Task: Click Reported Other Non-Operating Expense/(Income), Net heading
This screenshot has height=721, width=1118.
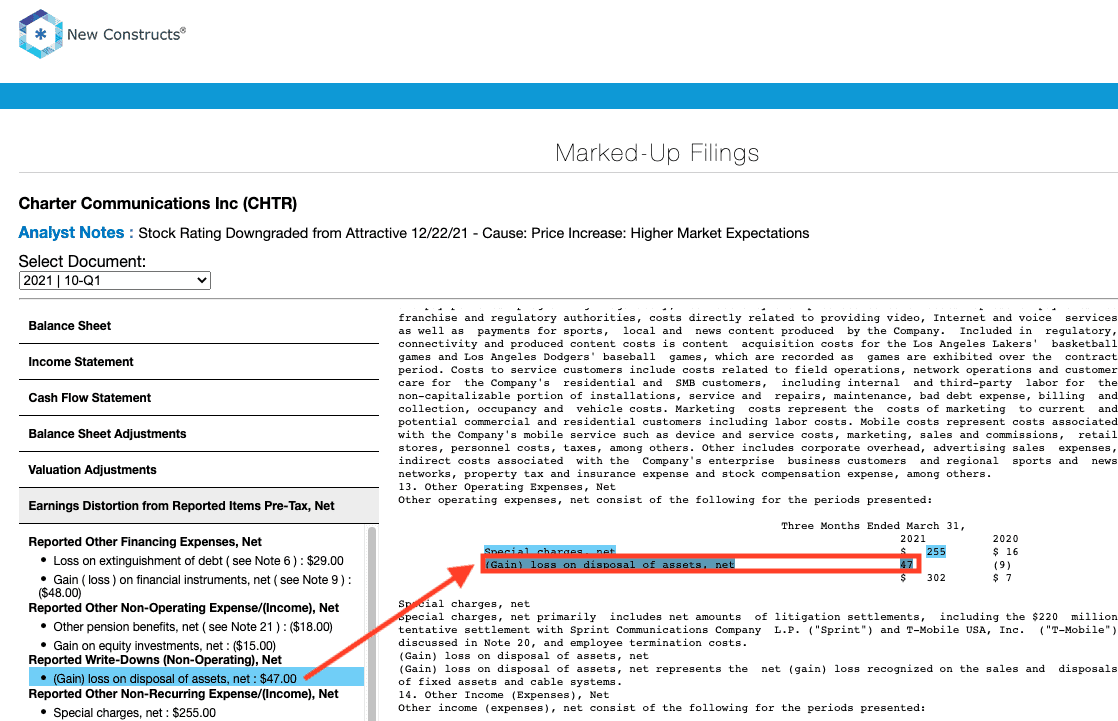Action: [183, 608]
